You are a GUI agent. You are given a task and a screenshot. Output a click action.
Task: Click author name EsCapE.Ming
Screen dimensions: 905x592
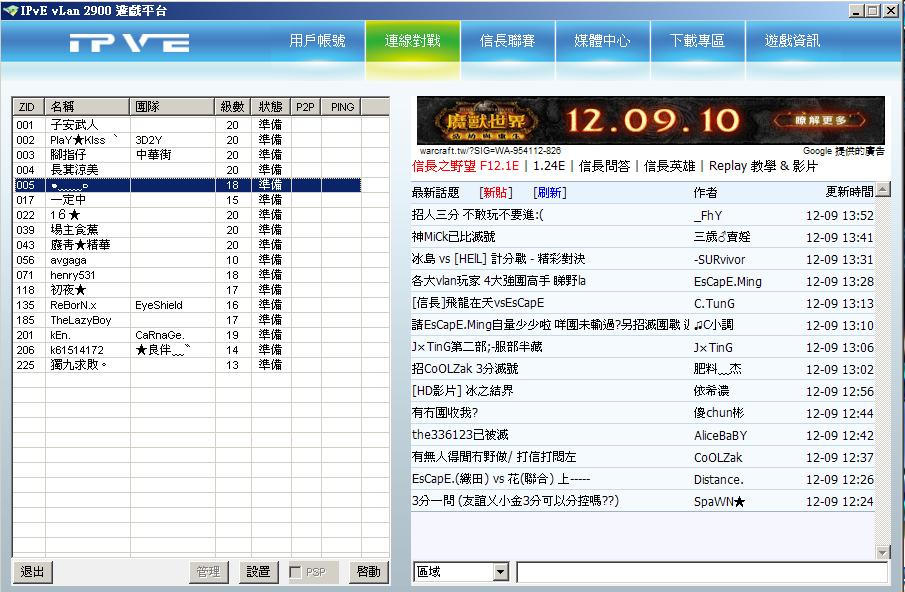pos(727,282)
